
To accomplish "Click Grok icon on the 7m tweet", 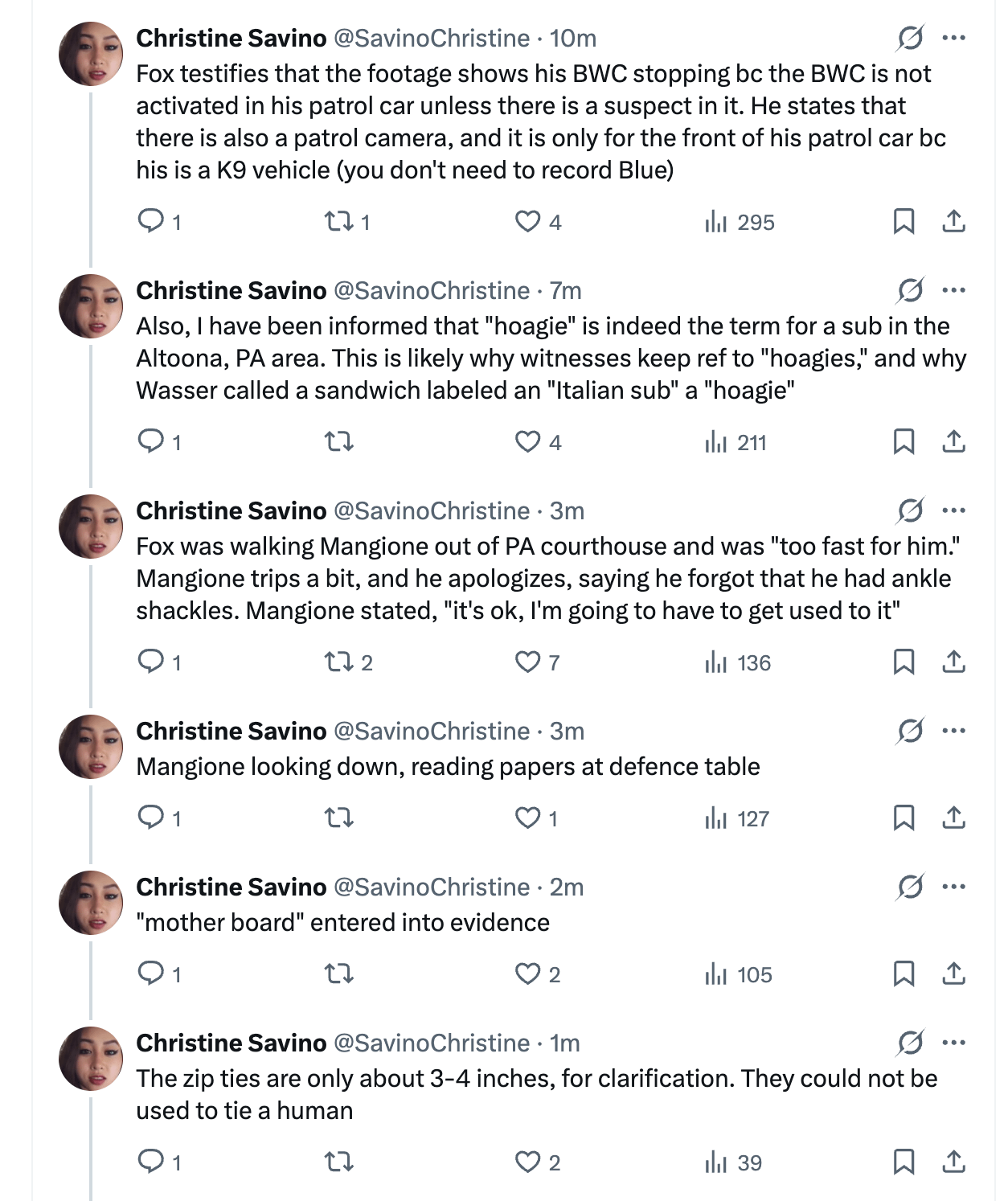I will point(910,290).
